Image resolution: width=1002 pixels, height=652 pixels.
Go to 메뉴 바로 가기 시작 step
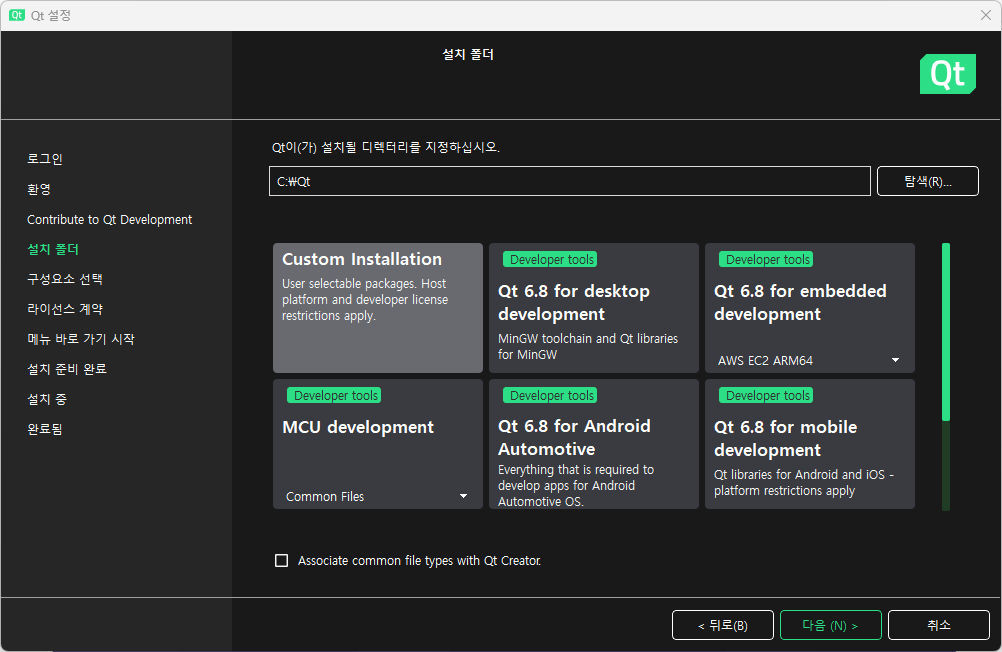tap(81, 339)
